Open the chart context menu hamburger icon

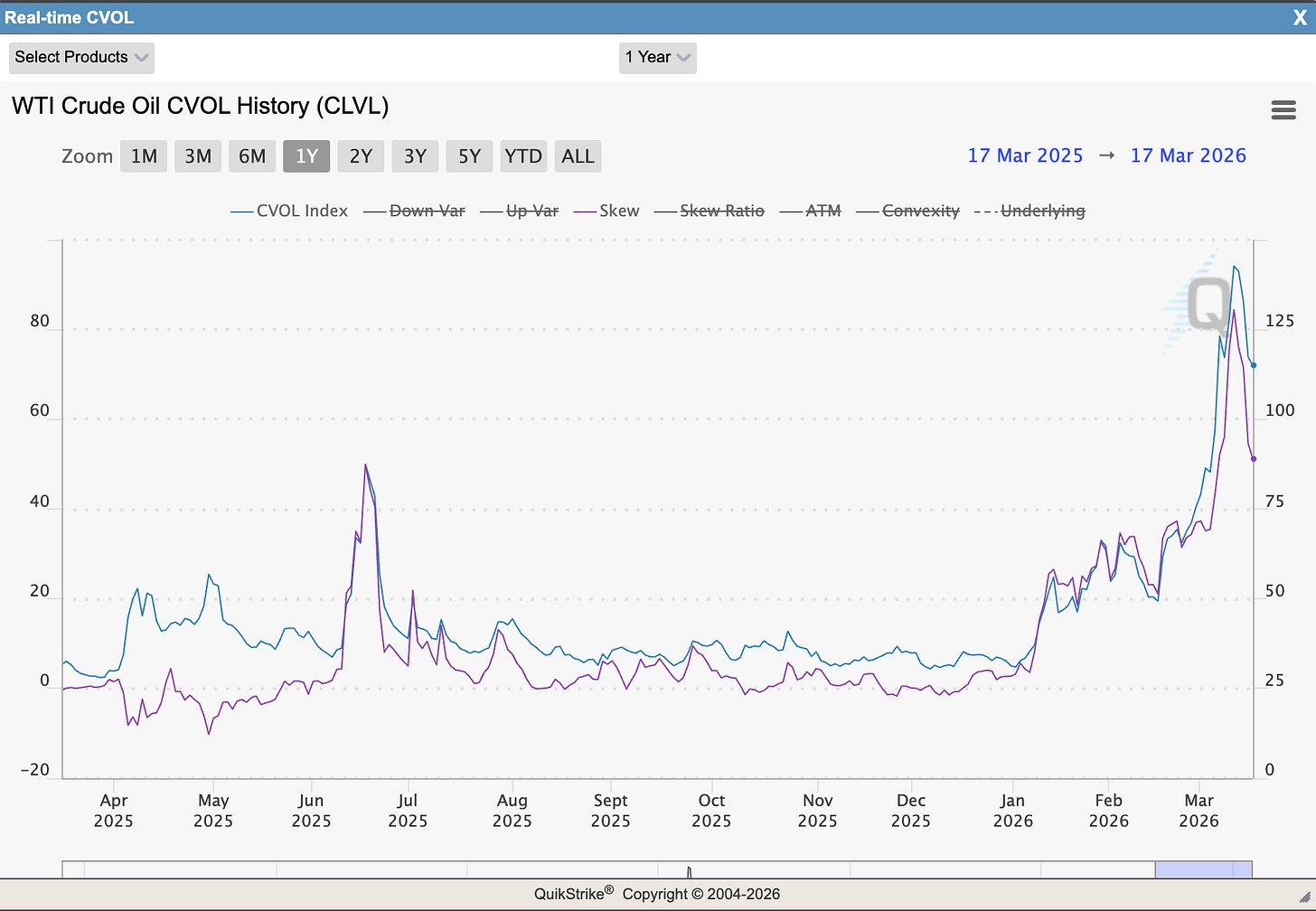coord(1283,110)
